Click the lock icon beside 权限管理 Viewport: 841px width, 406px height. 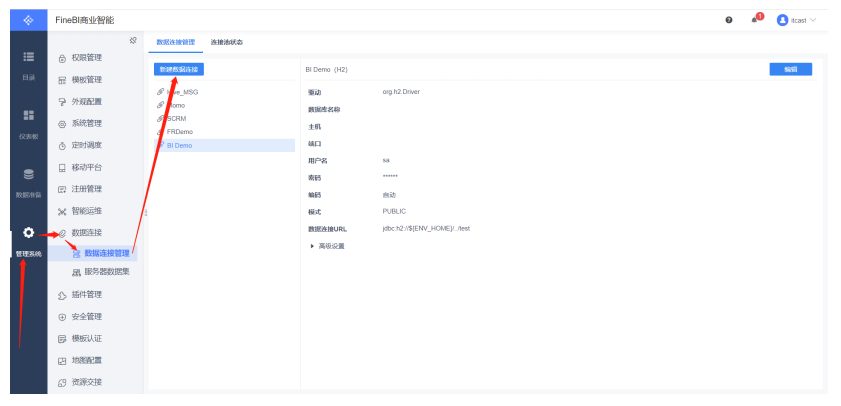62,58
